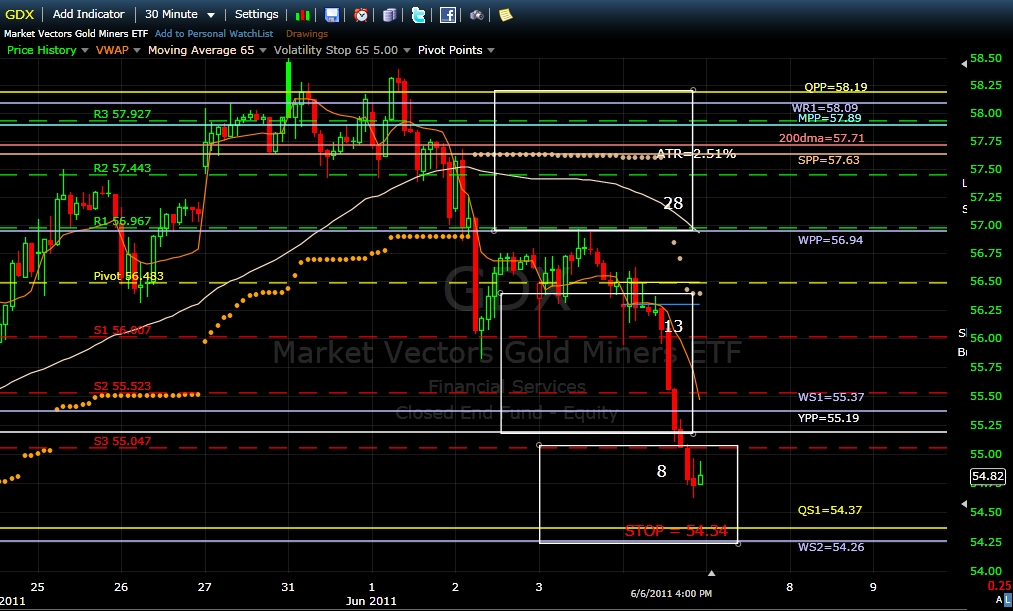The image size is (1013, 611).
Task: Click the S1 56.007 support label
Action: click(x=122, y=330)
